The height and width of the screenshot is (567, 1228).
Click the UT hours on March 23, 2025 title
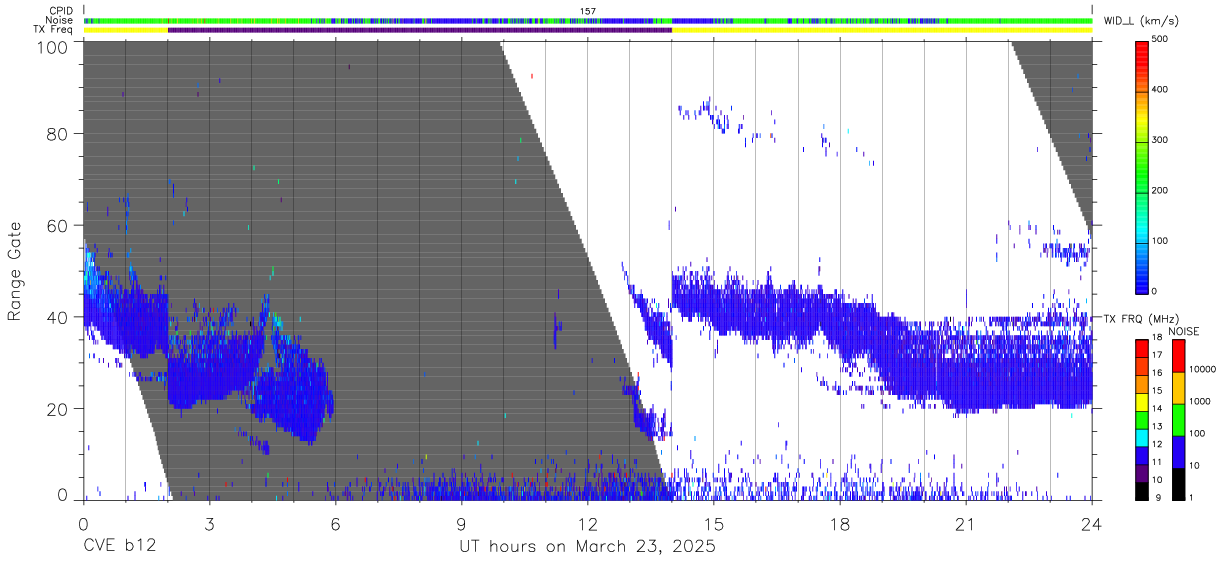pyautogui.click(x=587, y=547)
